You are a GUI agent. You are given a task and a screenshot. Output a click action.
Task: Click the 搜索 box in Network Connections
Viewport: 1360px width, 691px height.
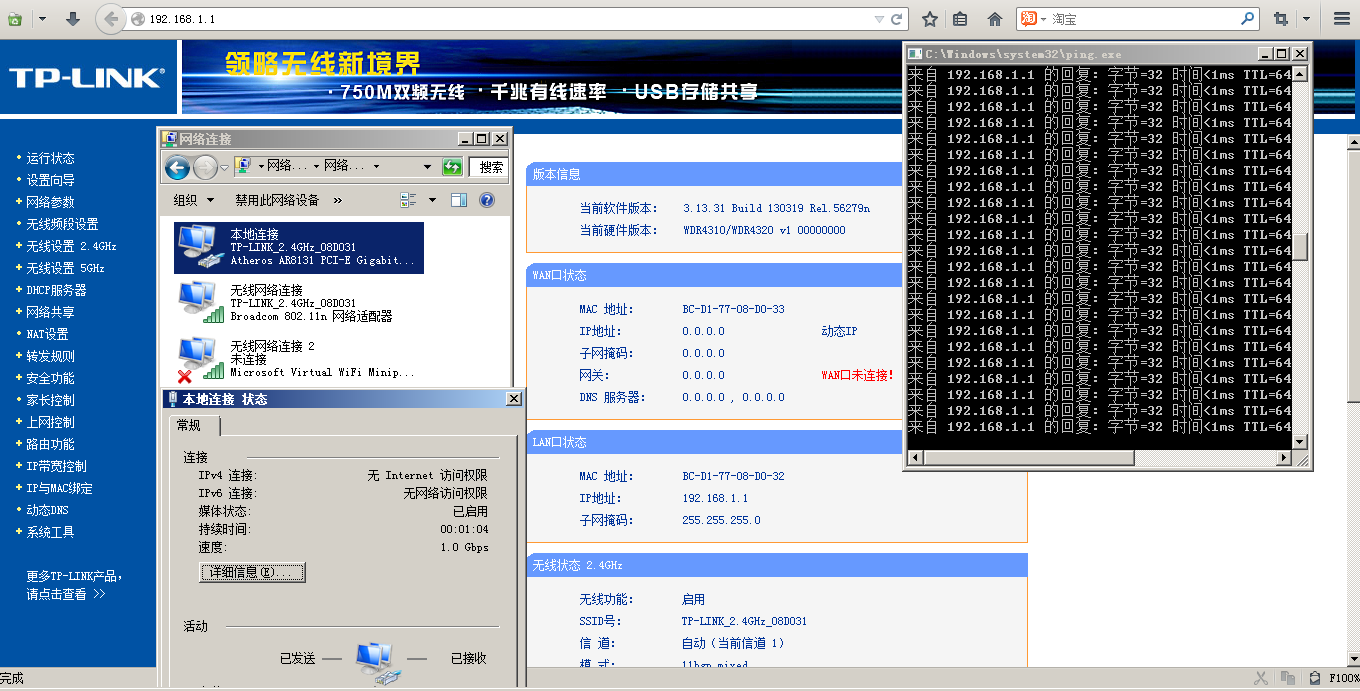489,167
